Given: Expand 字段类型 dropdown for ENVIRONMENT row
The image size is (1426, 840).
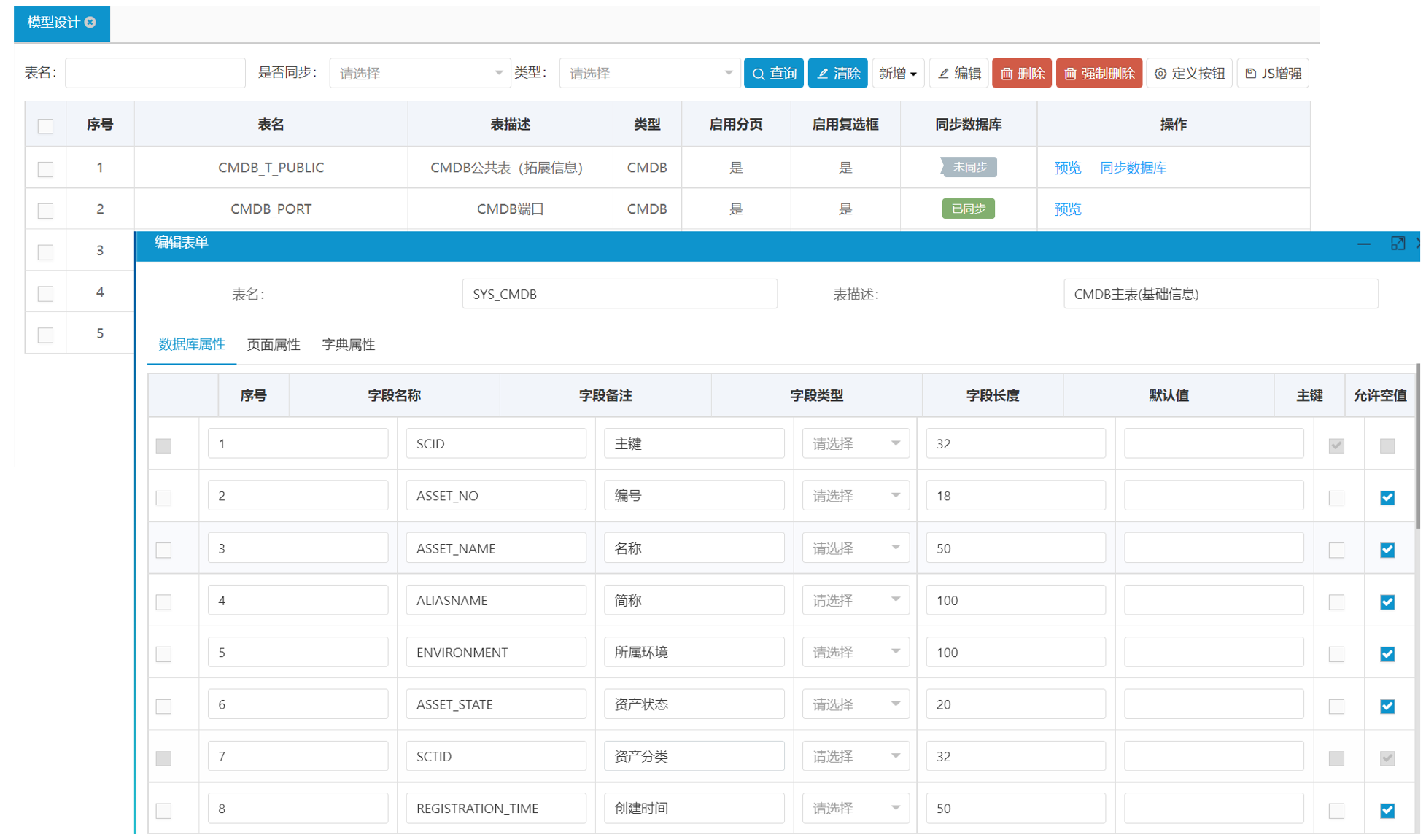Looking at the screenshot, I should 855,653.
